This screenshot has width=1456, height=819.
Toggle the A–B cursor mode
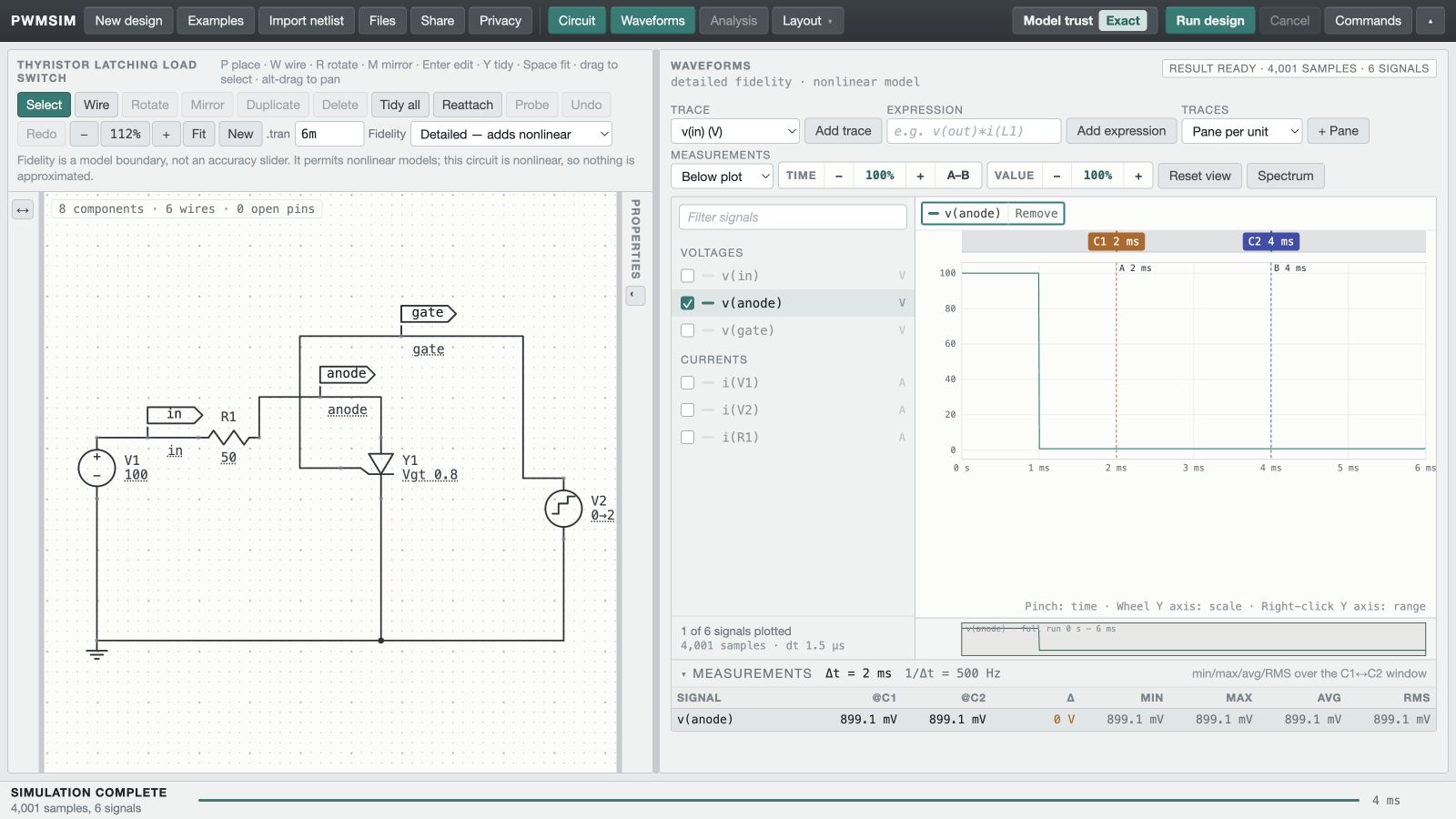click(958, 176)
